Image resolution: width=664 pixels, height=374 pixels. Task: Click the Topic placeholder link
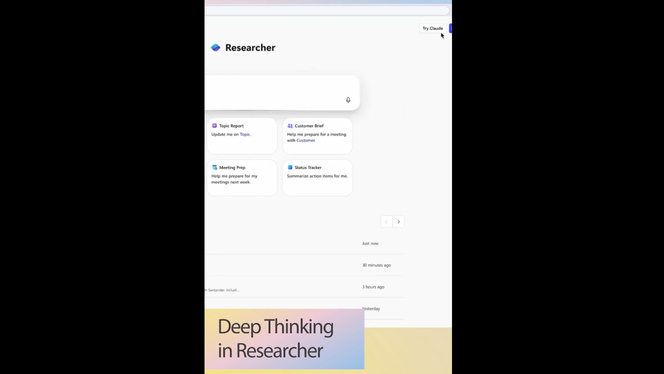tap(245, 134)
